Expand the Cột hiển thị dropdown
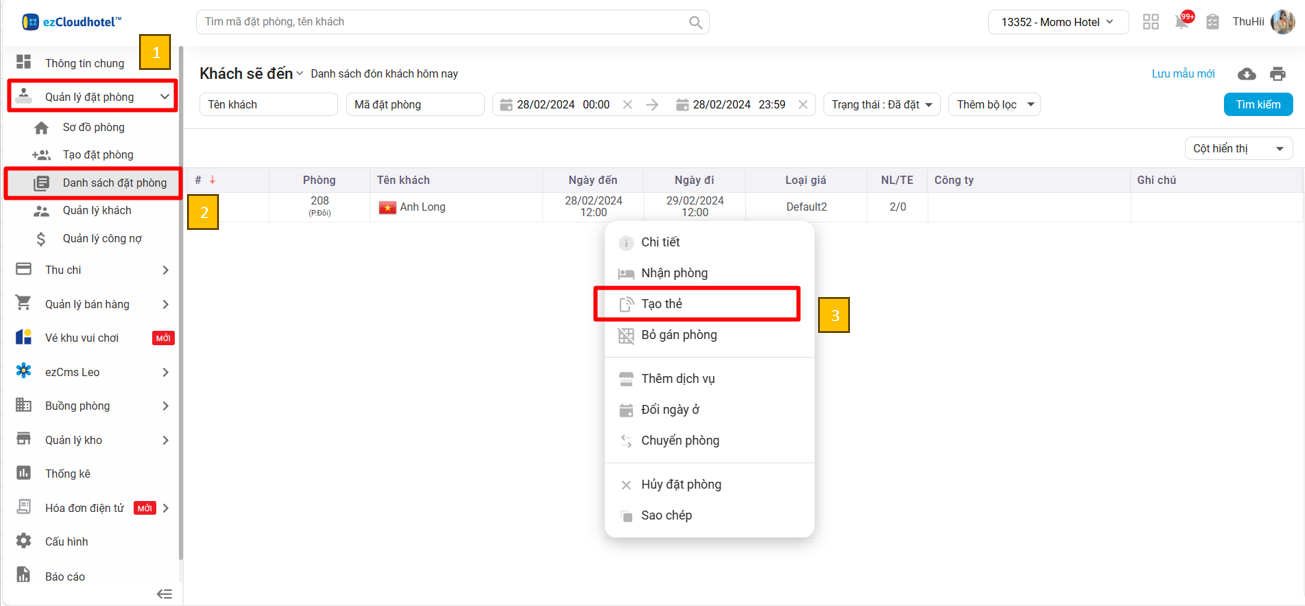The width and height of the screenshot is (1305, 606). (1238, 149)
